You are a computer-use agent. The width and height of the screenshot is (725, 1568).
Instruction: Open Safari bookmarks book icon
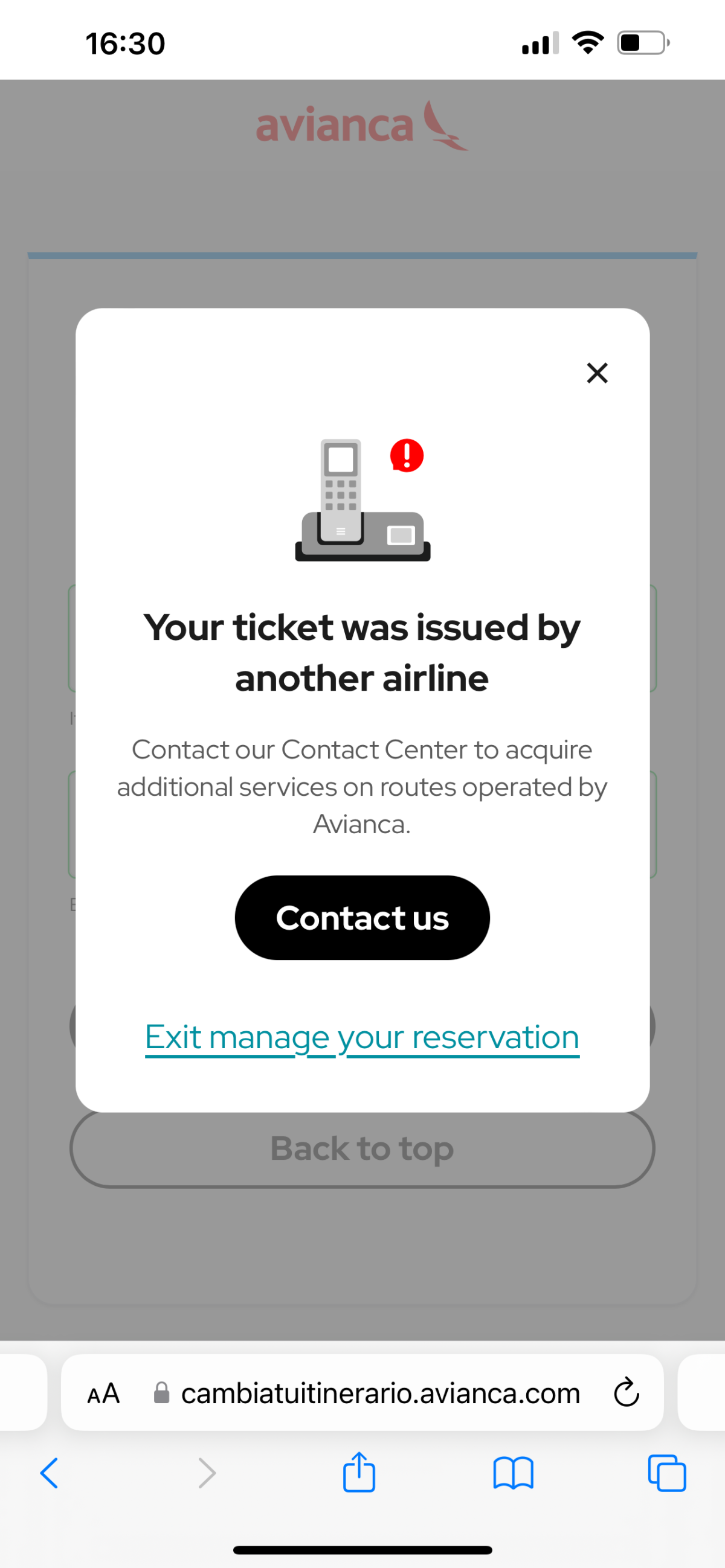tap(513, 1473)
